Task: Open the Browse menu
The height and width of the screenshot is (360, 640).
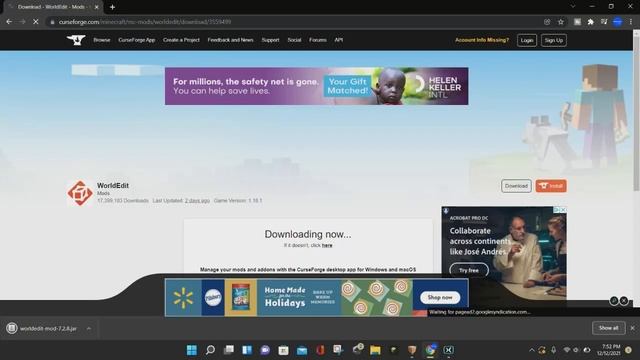Action: (x=102, y=40)
